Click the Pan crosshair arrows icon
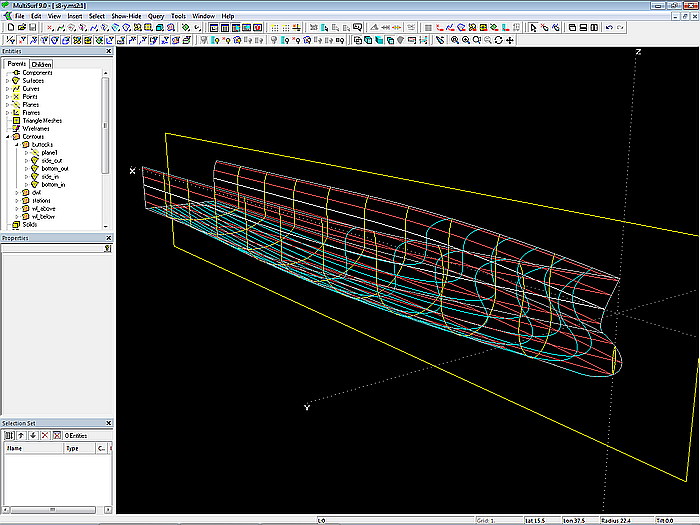Viewport: 700px width, 525px height. pyautogui.click(x=510, y=40)
